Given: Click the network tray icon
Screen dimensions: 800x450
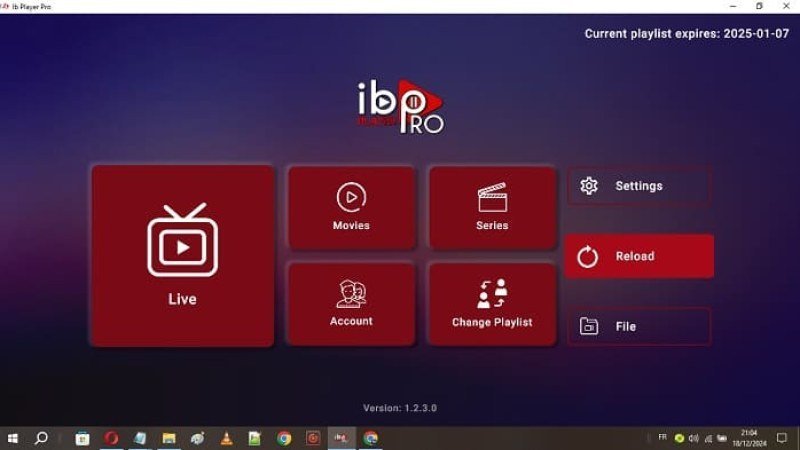Looking at the screenshot, I should click(708, 438).
